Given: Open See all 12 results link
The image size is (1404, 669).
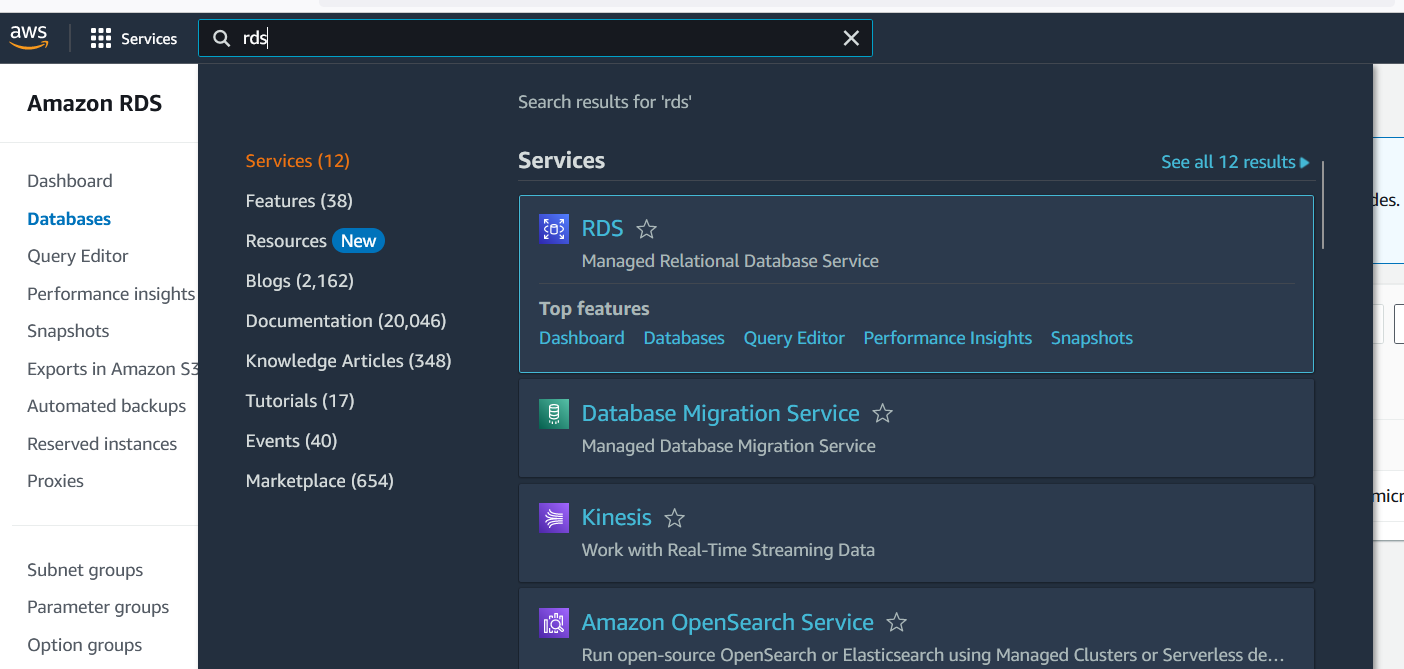Looking at the screenshot, I should [x=1235, y=162].
